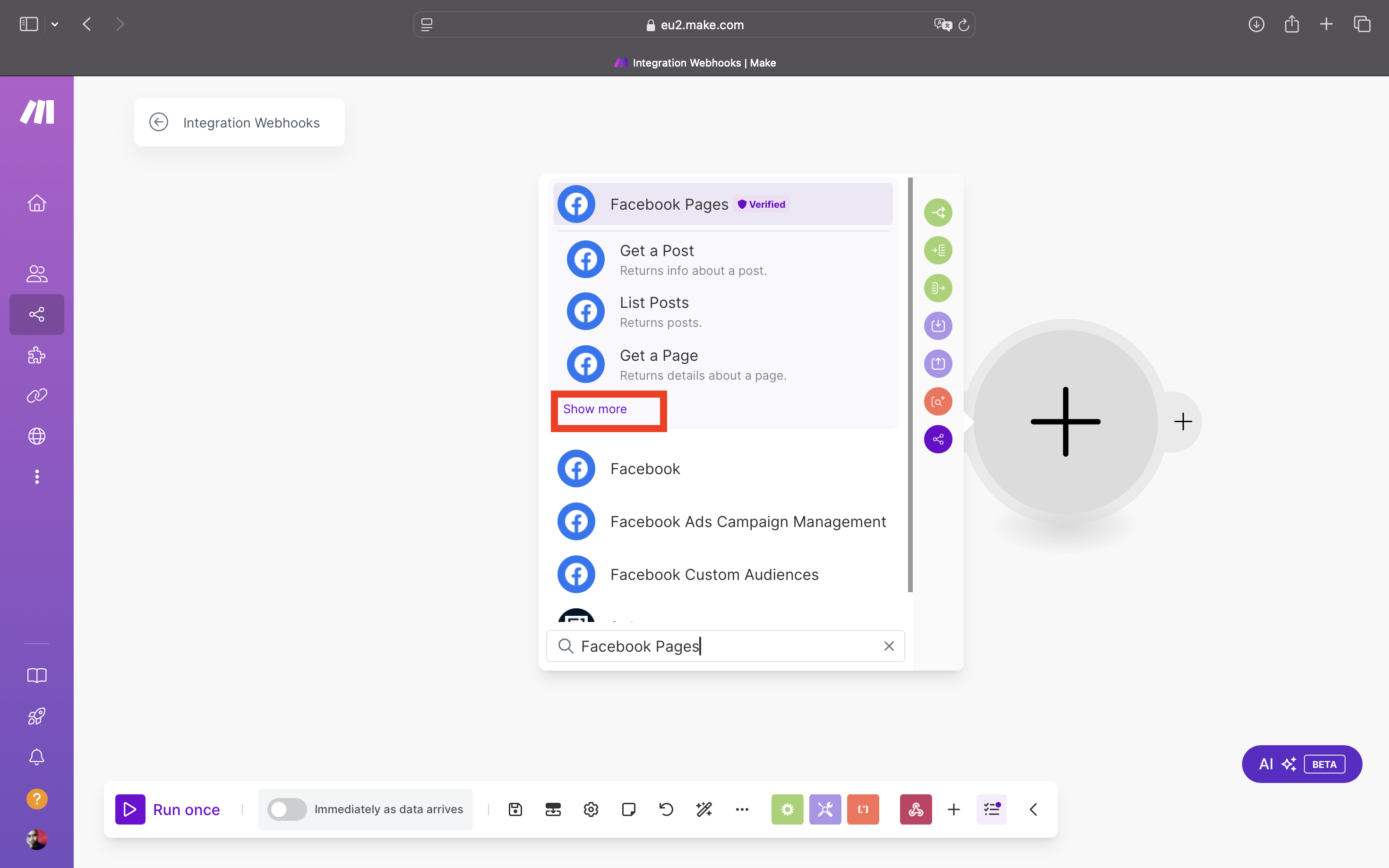This screenshot has width=1389, height=868.
Task: Select Integration Webhooks | Make tab
Action: [695, 63]
